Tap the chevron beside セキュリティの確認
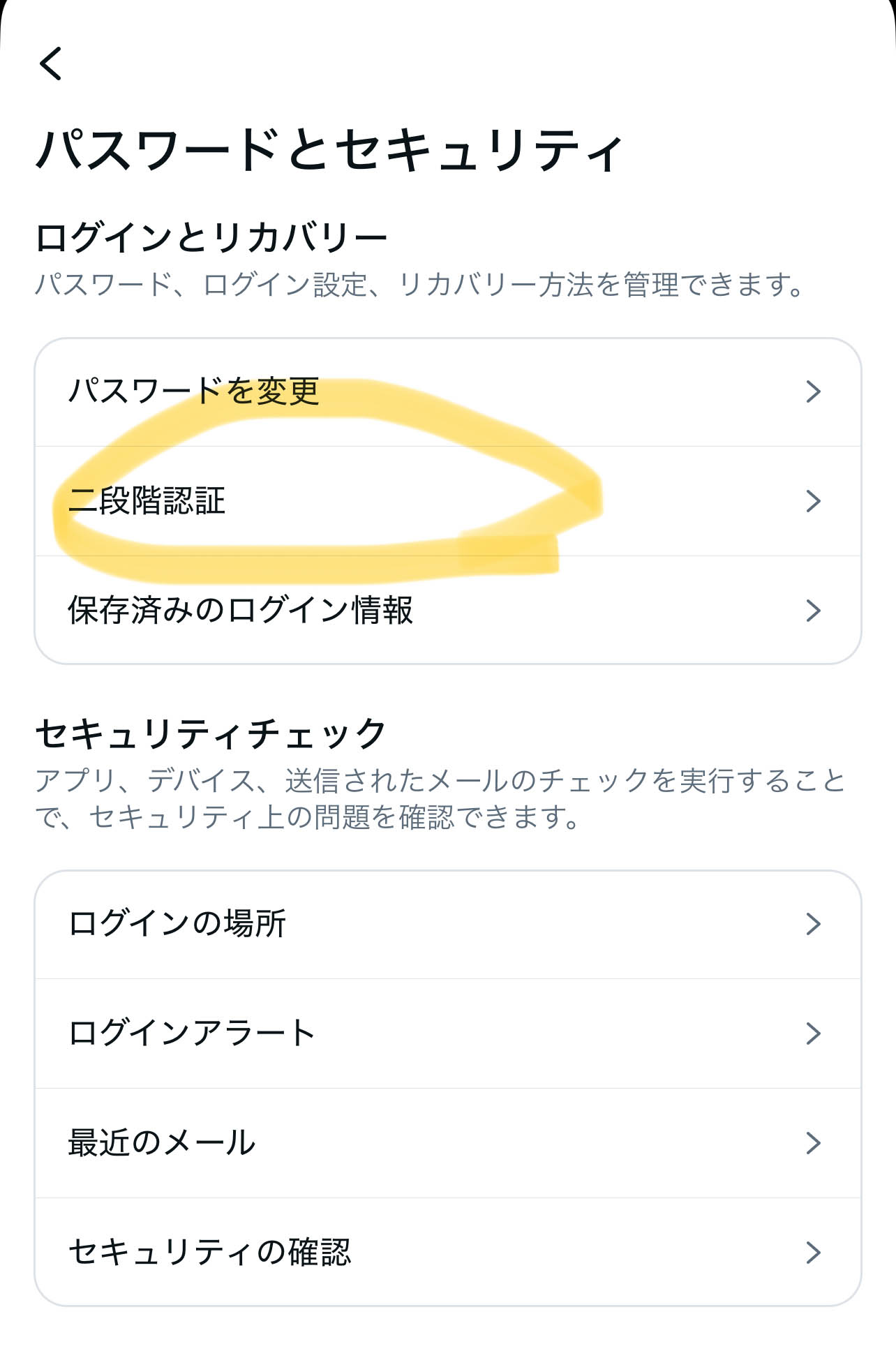 click(x=812, y=1253)
